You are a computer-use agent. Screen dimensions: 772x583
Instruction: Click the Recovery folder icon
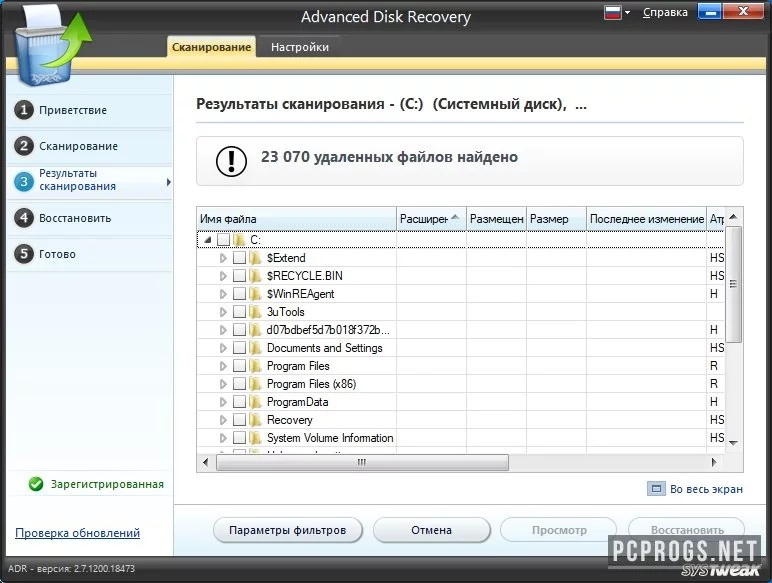coord(255,420)
